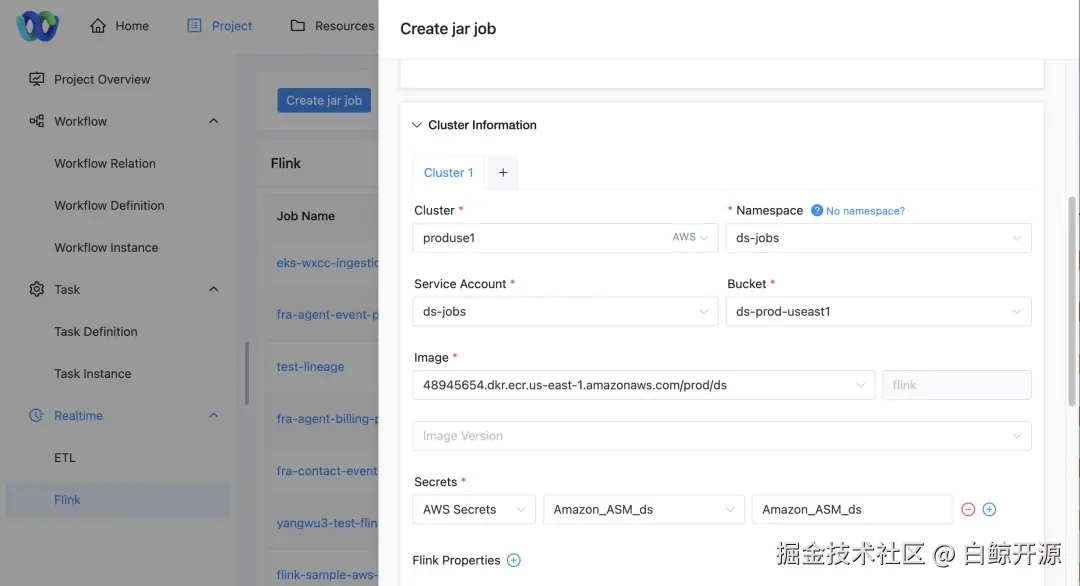This screenshot has height=586, width=1080.
Task: Open the fra-agent-event job link
Action: tap(327, 314)
